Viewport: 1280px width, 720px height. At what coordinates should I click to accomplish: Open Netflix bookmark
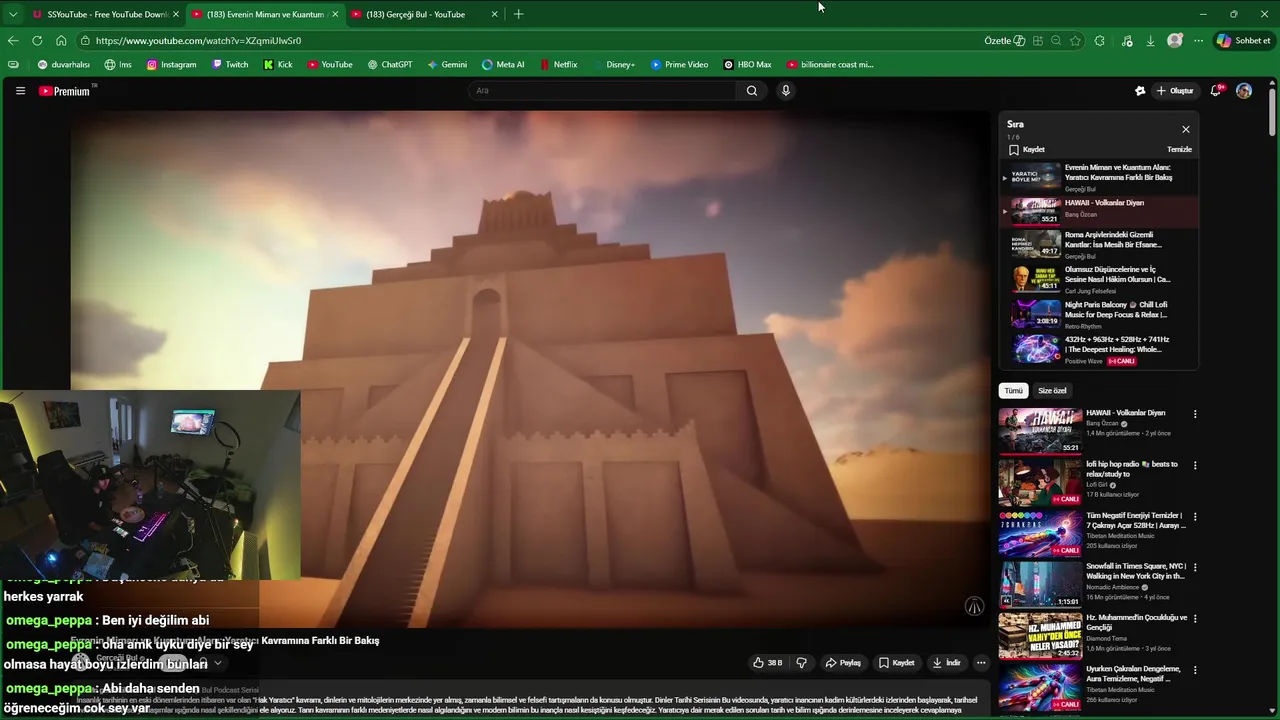tap(558, 65)
